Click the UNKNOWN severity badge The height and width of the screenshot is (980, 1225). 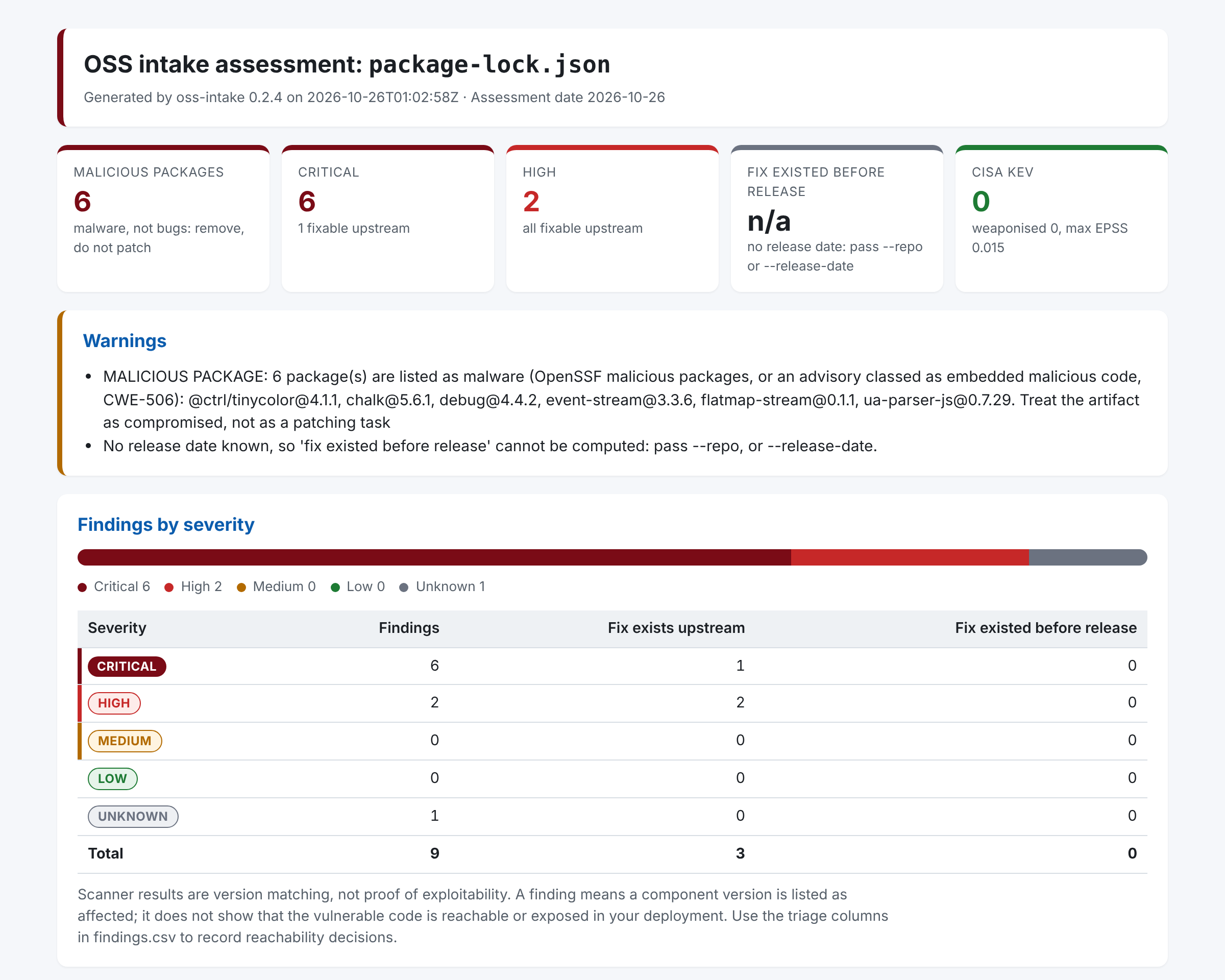(133, 816)
